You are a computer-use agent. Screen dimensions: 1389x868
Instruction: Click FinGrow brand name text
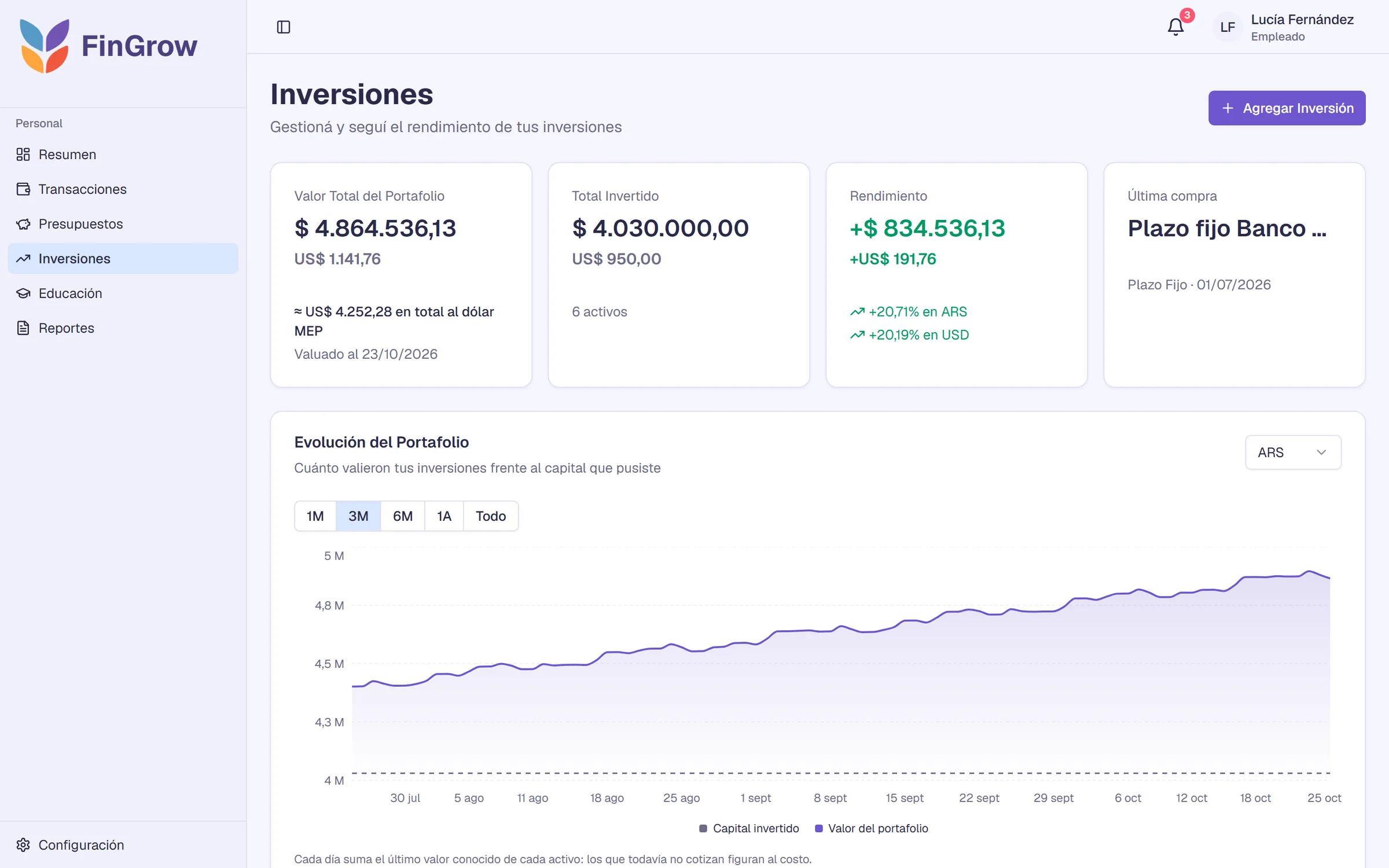139,46
